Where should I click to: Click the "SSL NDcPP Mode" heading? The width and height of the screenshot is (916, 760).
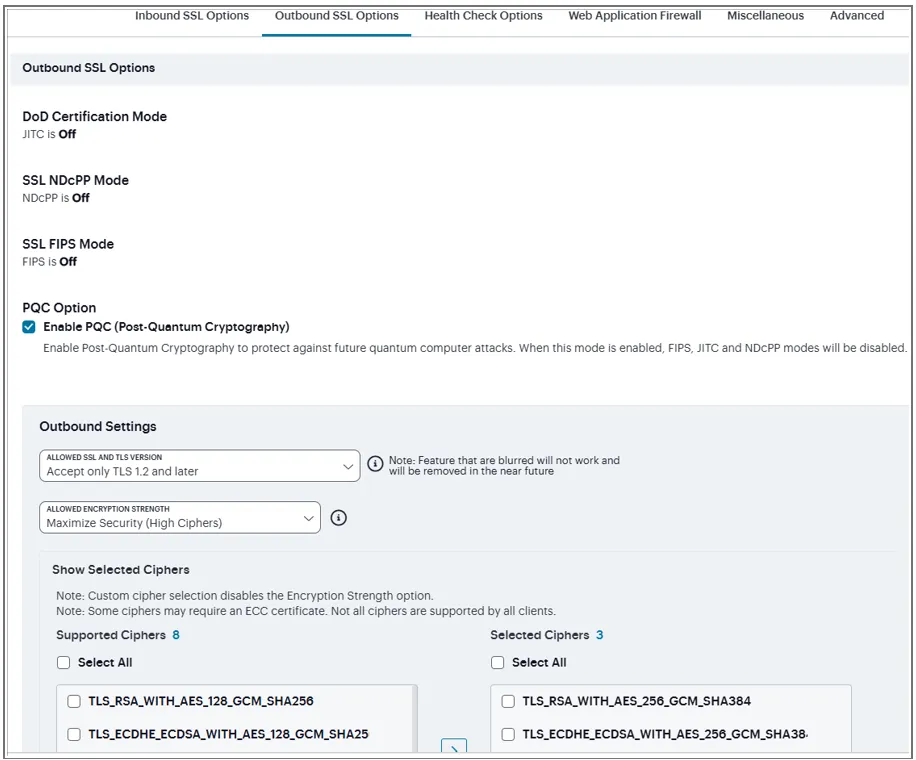point(75,180)
